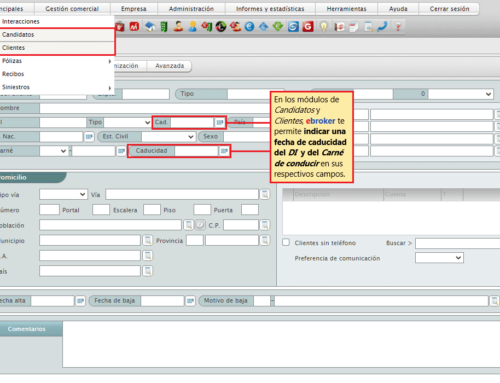Open the Preferencia de comunicación dropdown
The image size is (500, 383).
439,258
